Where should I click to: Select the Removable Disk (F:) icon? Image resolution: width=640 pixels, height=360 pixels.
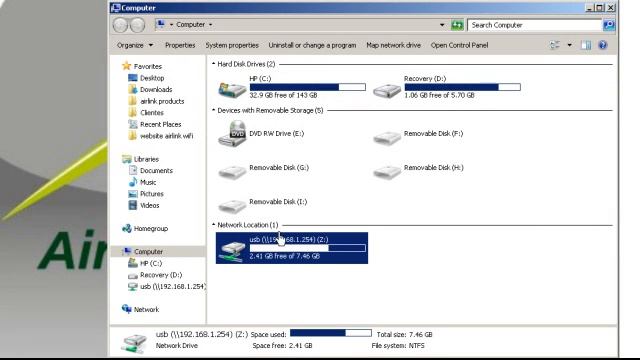pos(387,138)
